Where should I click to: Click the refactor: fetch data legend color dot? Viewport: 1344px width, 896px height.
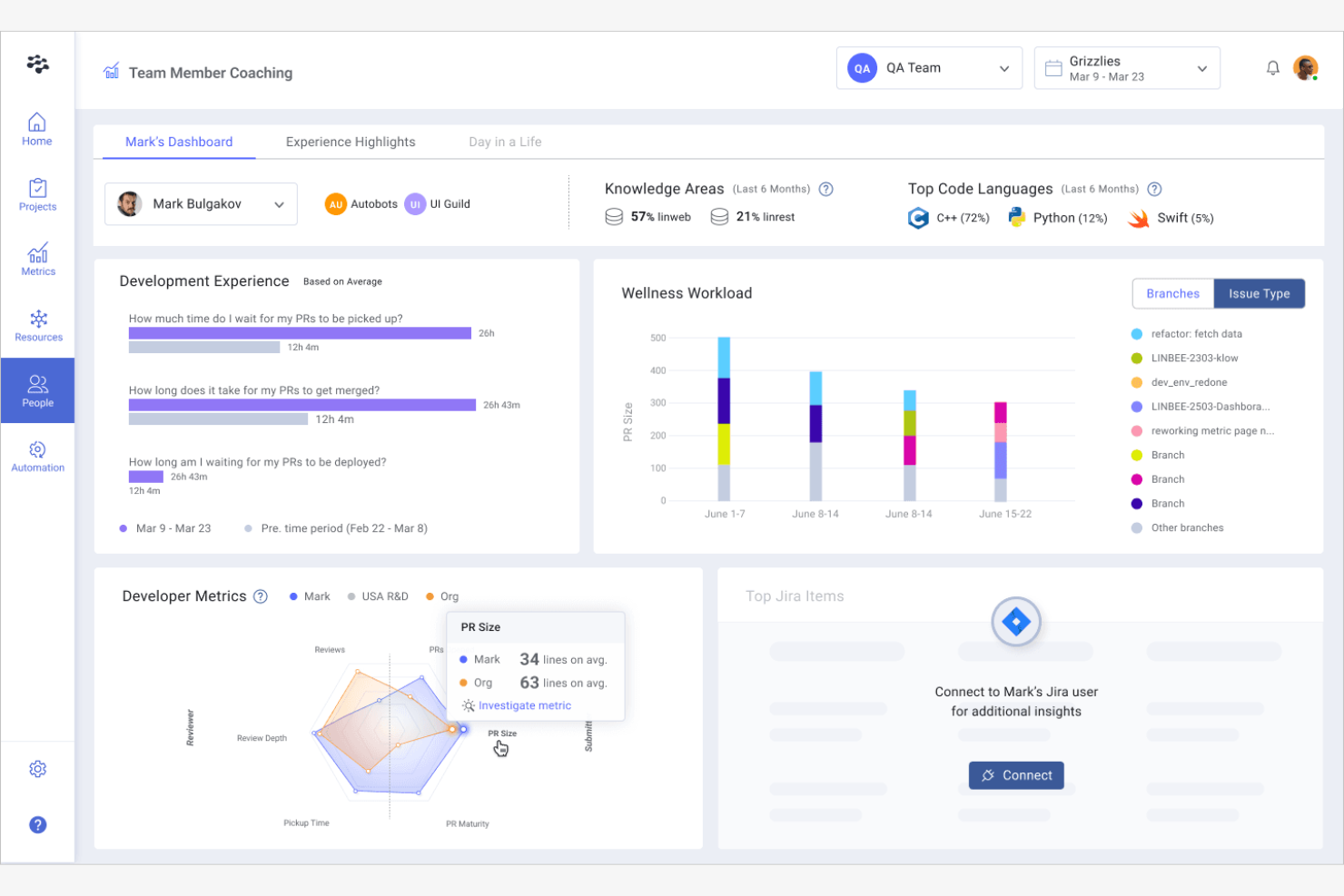click(x=1136, y=333)
